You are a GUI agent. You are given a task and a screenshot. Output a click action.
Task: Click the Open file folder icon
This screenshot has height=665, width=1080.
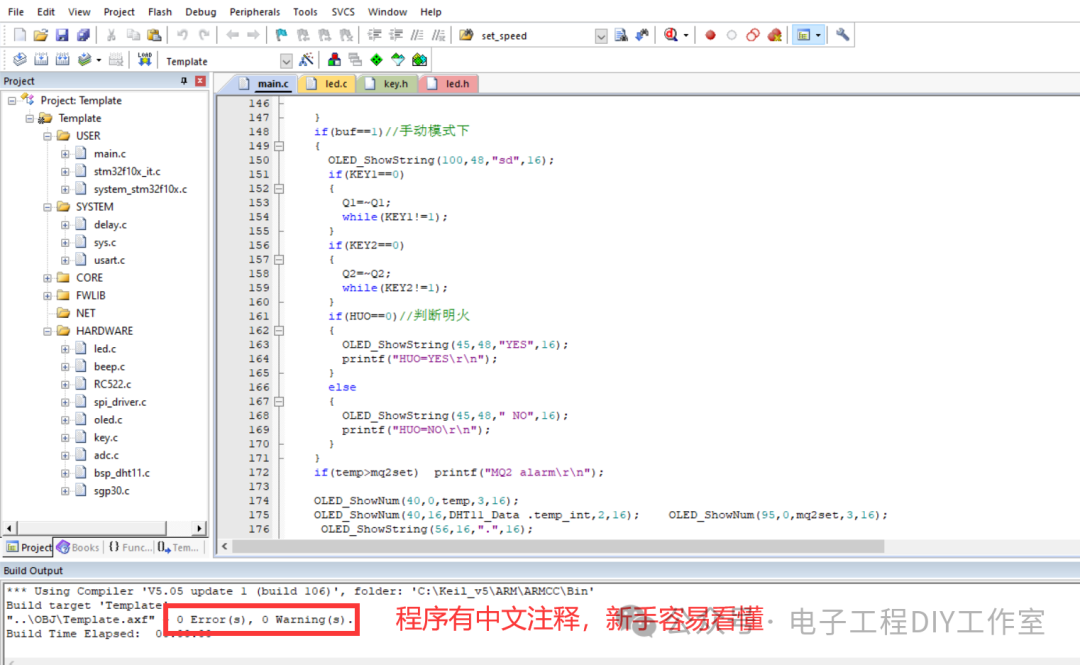(41, 35)
